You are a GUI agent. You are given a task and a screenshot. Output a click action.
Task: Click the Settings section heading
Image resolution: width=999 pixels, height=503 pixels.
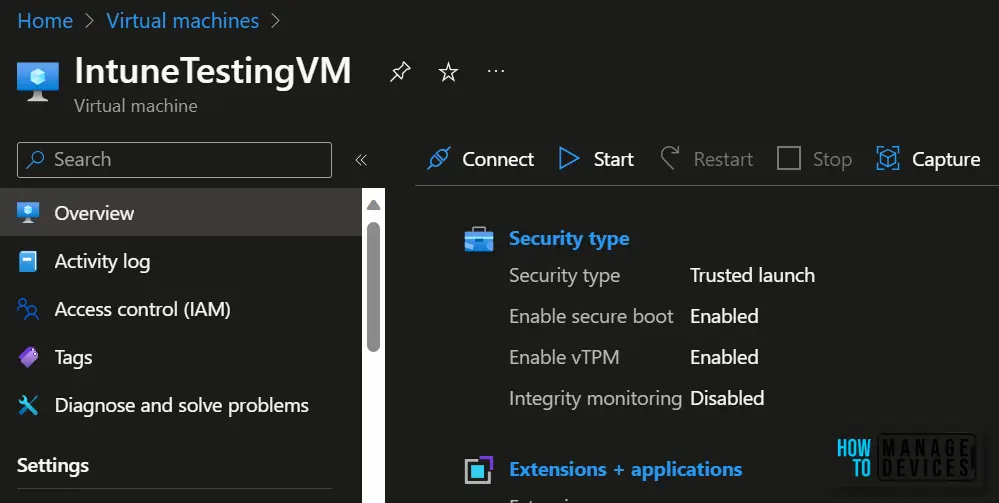53,465
